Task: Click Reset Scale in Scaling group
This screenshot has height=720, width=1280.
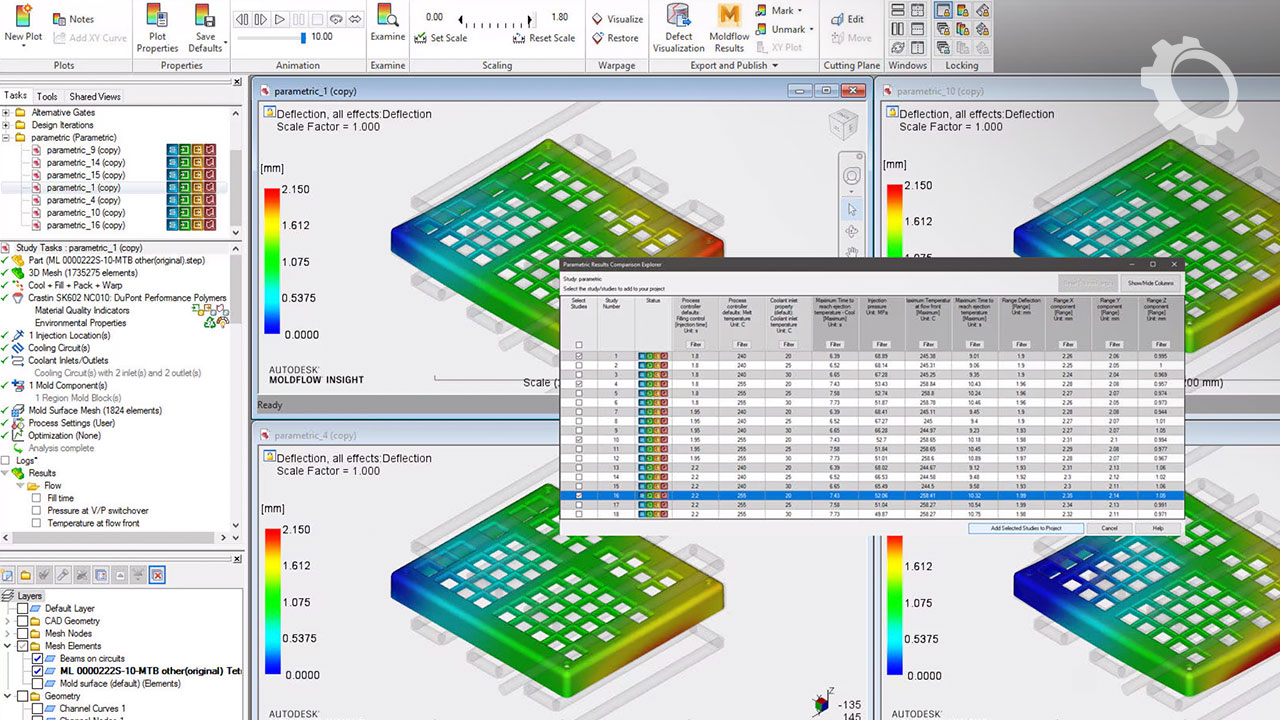Action: (x=544, y=38)
